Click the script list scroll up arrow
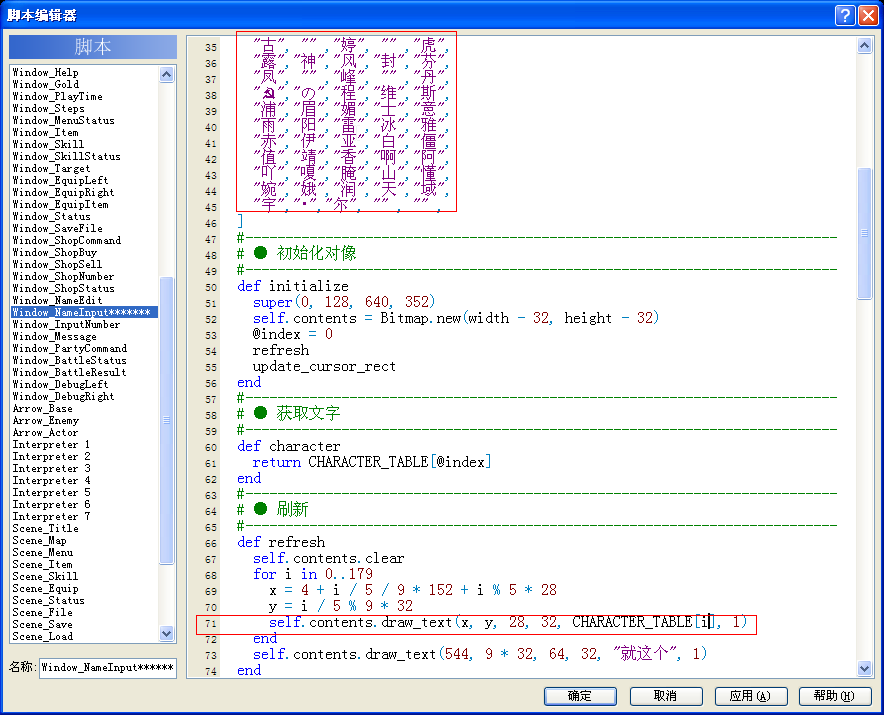 coord(166,74)
